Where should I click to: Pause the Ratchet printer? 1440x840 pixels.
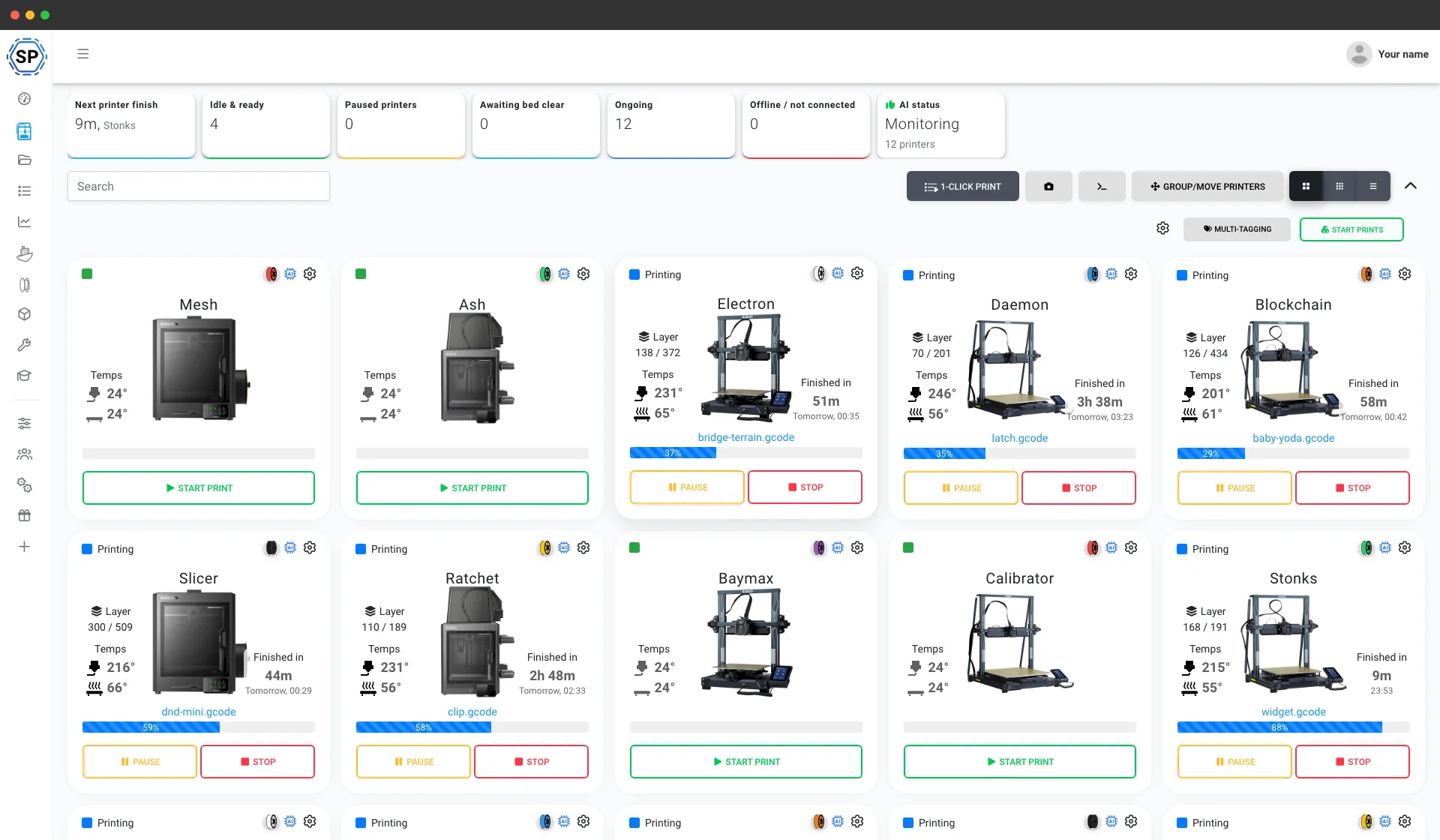(x=413, y=762)
